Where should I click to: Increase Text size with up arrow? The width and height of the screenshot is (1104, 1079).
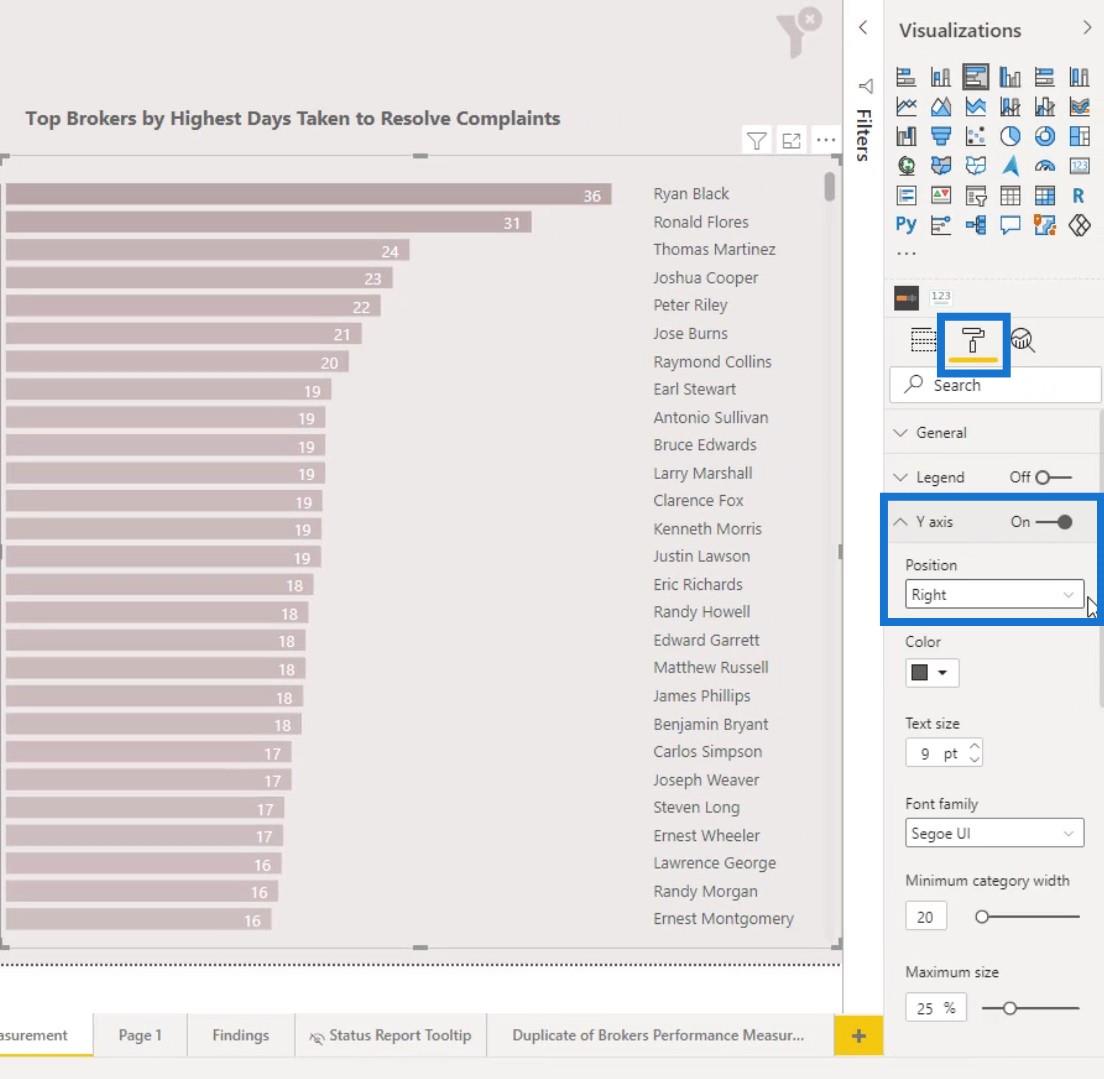[x=974, y=746]
